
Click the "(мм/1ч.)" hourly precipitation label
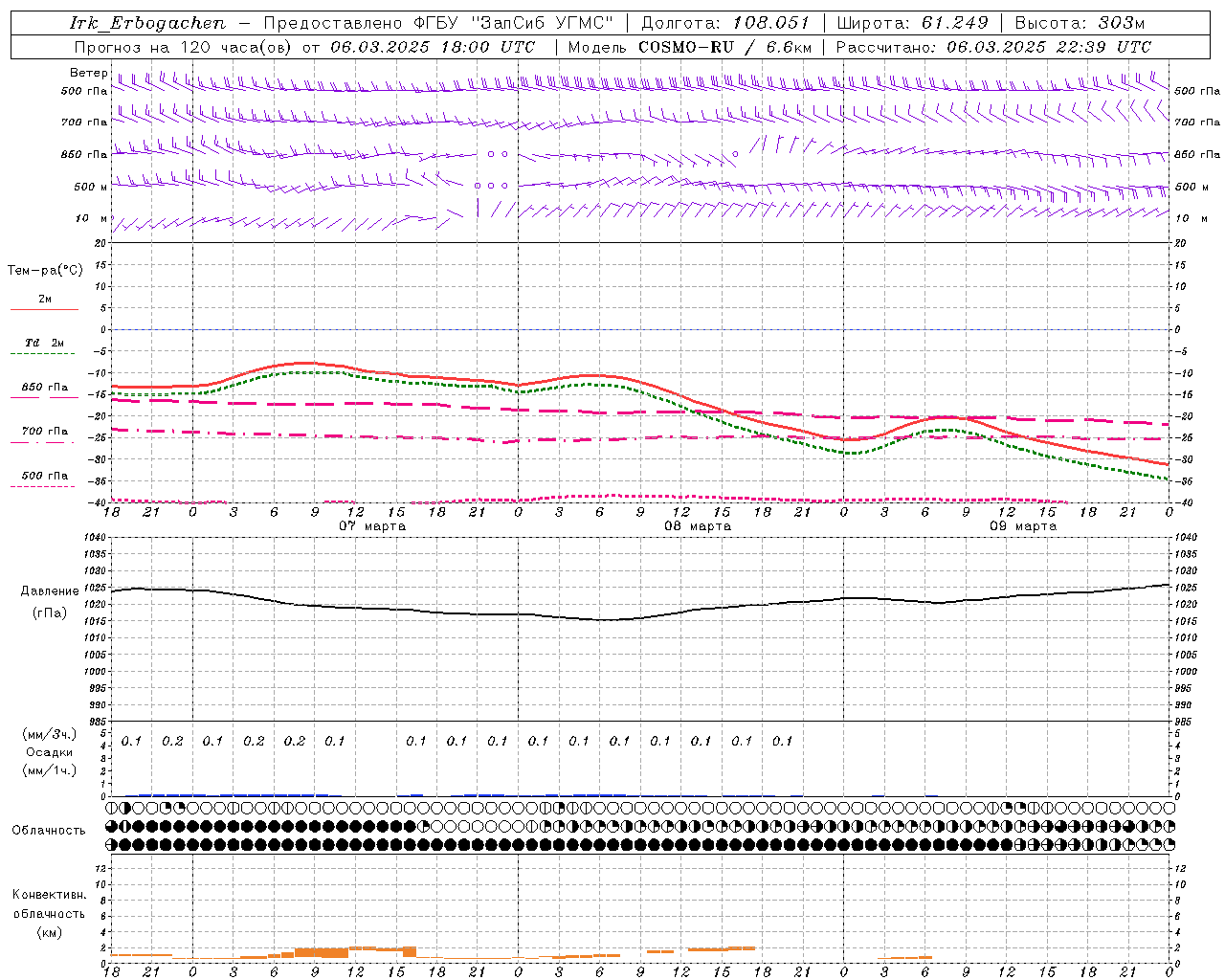(51, 770)
